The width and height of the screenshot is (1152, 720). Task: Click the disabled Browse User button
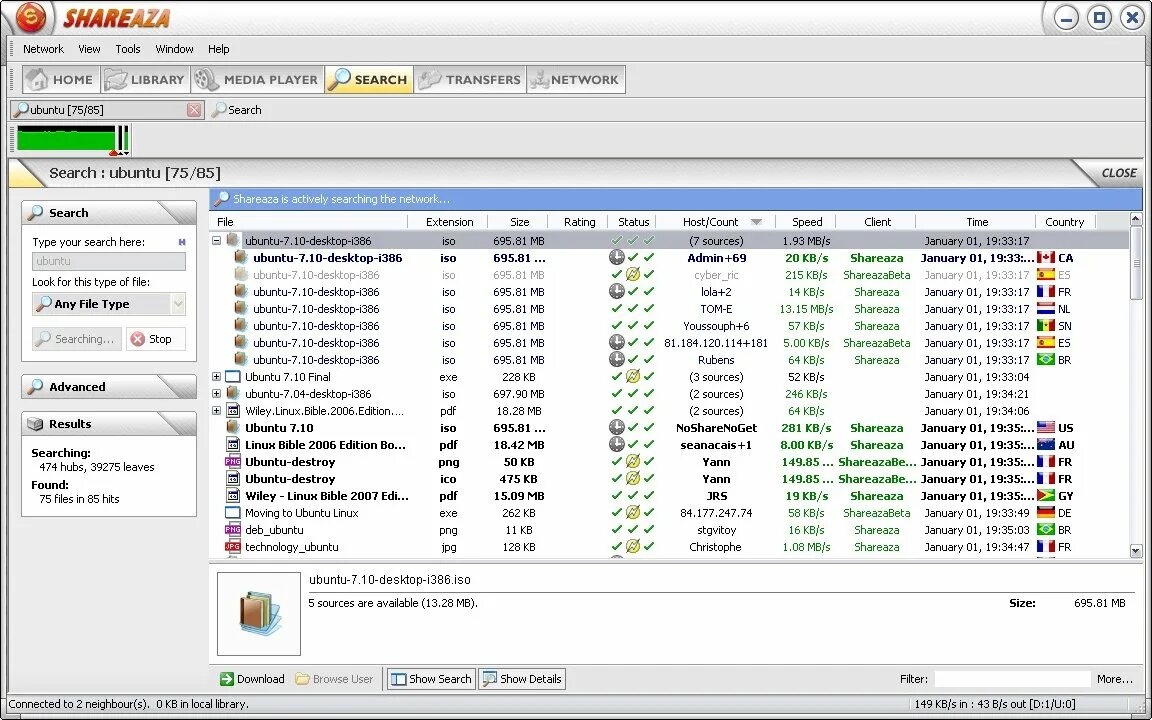[334, 679]
